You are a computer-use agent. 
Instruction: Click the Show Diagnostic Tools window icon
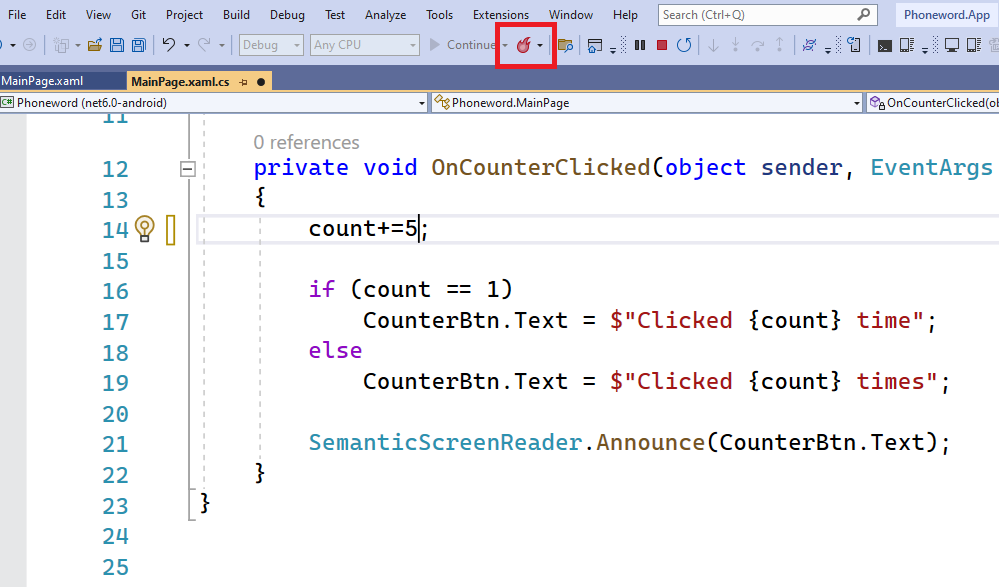tap(594, 45)
